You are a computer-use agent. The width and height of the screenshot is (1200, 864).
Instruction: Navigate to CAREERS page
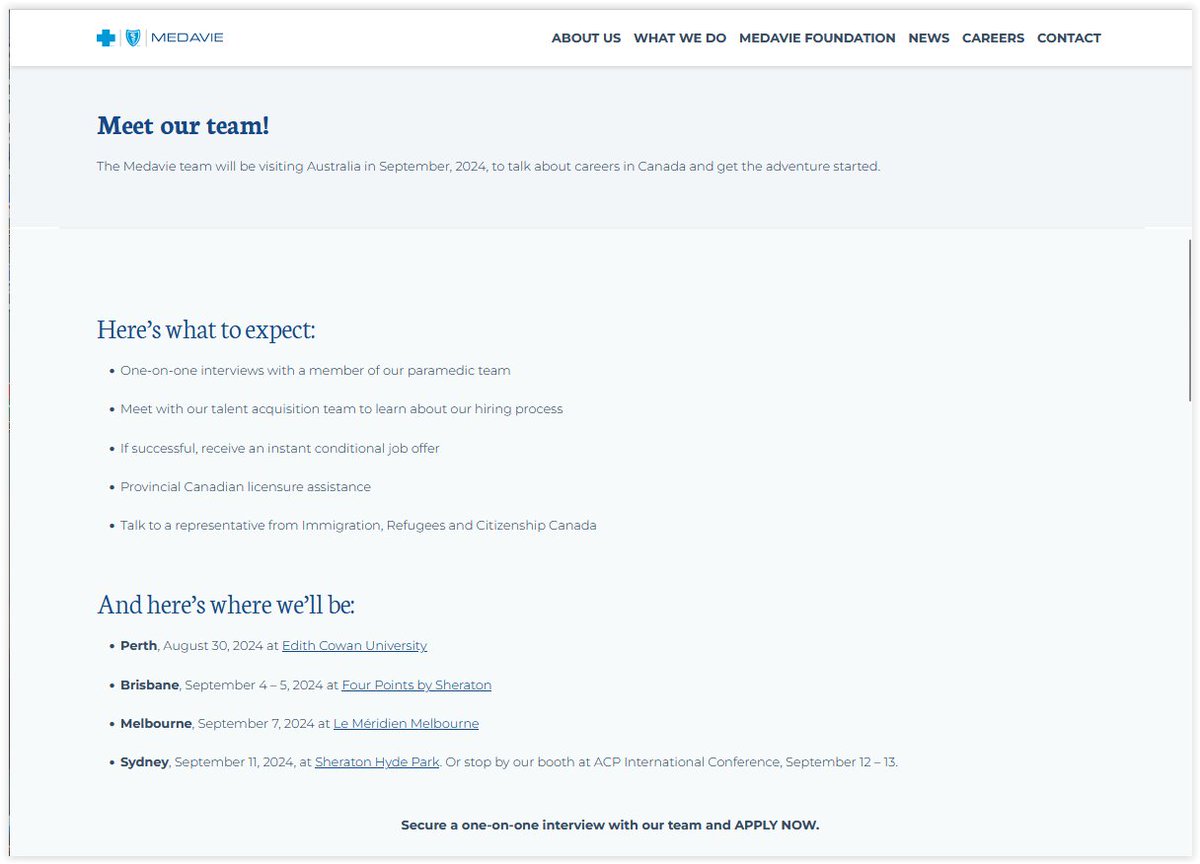(x=993, y=38)
